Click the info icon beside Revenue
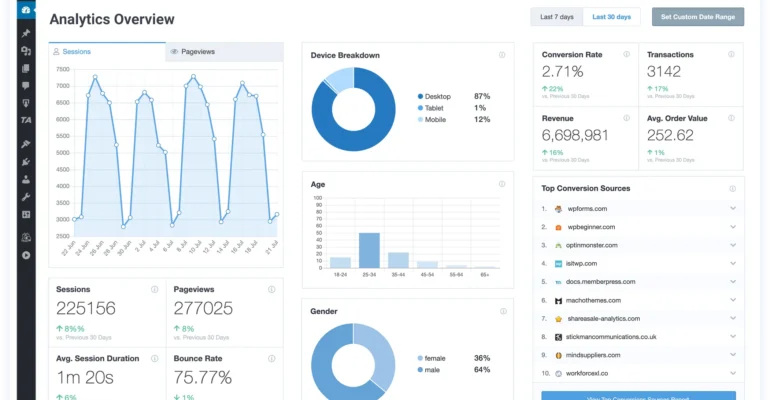The height and width of the screenshot is (400, 770). (x=627, y=118)
